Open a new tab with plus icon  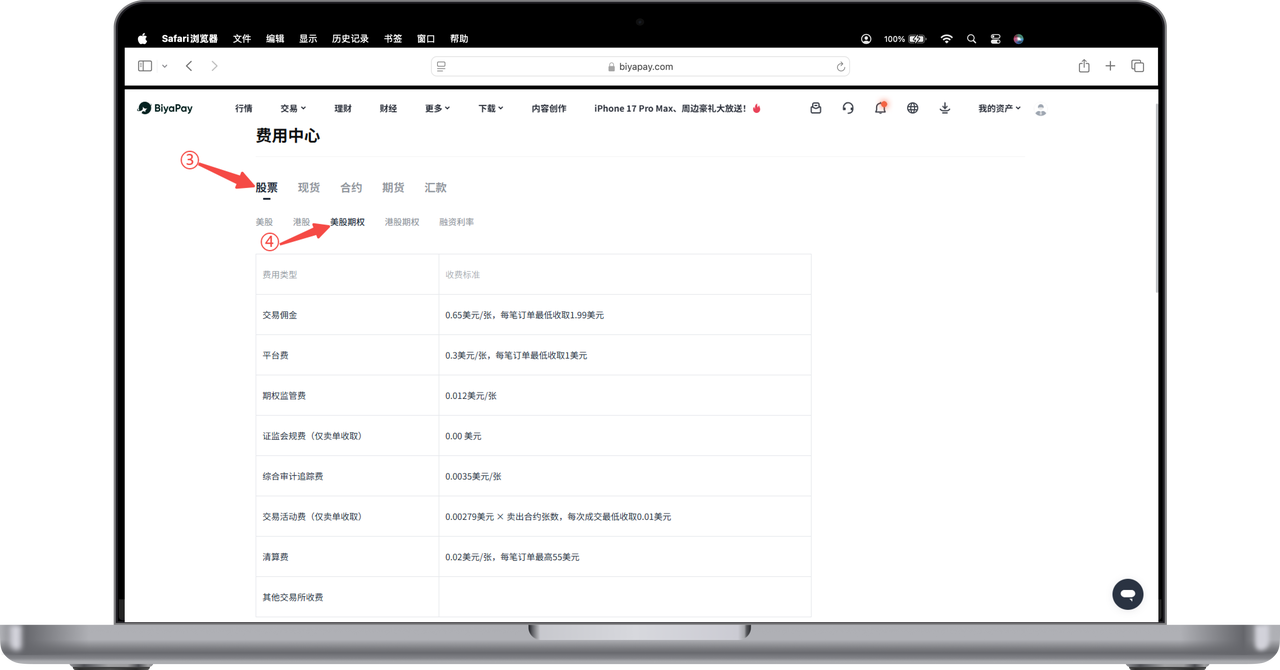click(1110, 66)
